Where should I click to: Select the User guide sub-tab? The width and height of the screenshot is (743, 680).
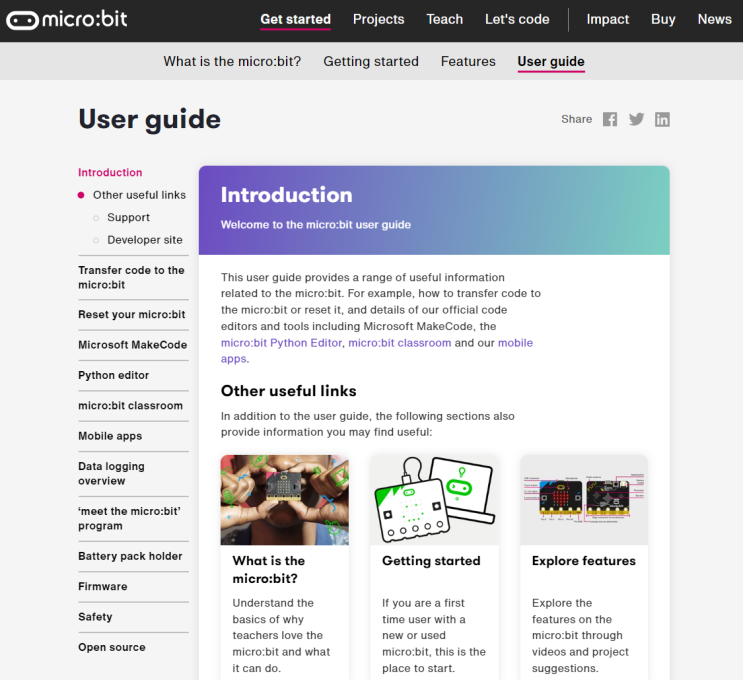point(551,62)
